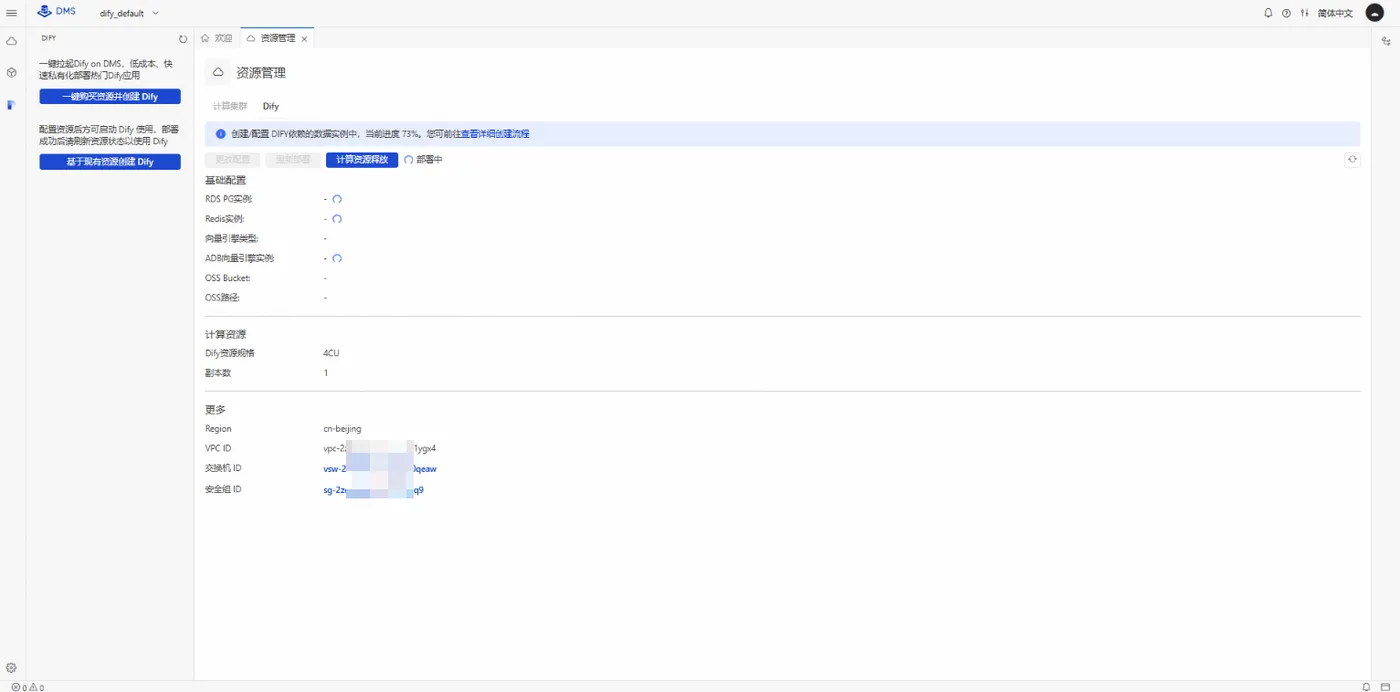Click the status bar bell icon
The width and height of the screenshot is (1400, 692).
pos(1366,686)
